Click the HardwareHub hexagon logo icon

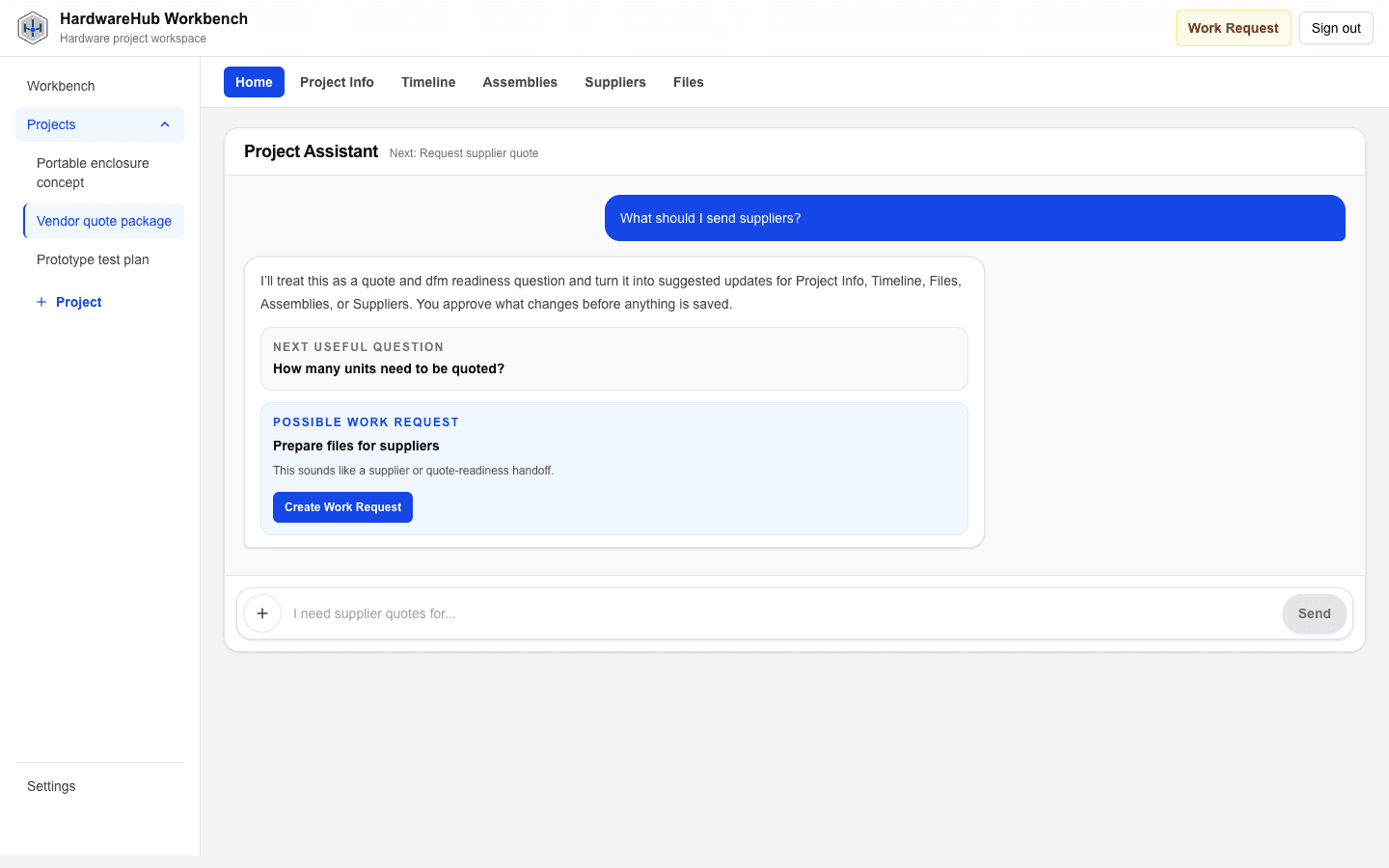click(33, 28)
